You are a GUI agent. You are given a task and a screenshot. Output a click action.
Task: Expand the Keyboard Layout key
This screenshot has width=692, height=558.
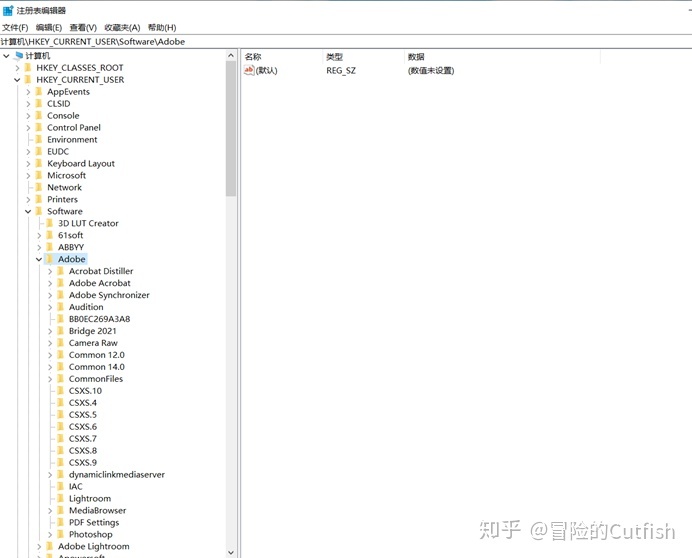point(28,163)
